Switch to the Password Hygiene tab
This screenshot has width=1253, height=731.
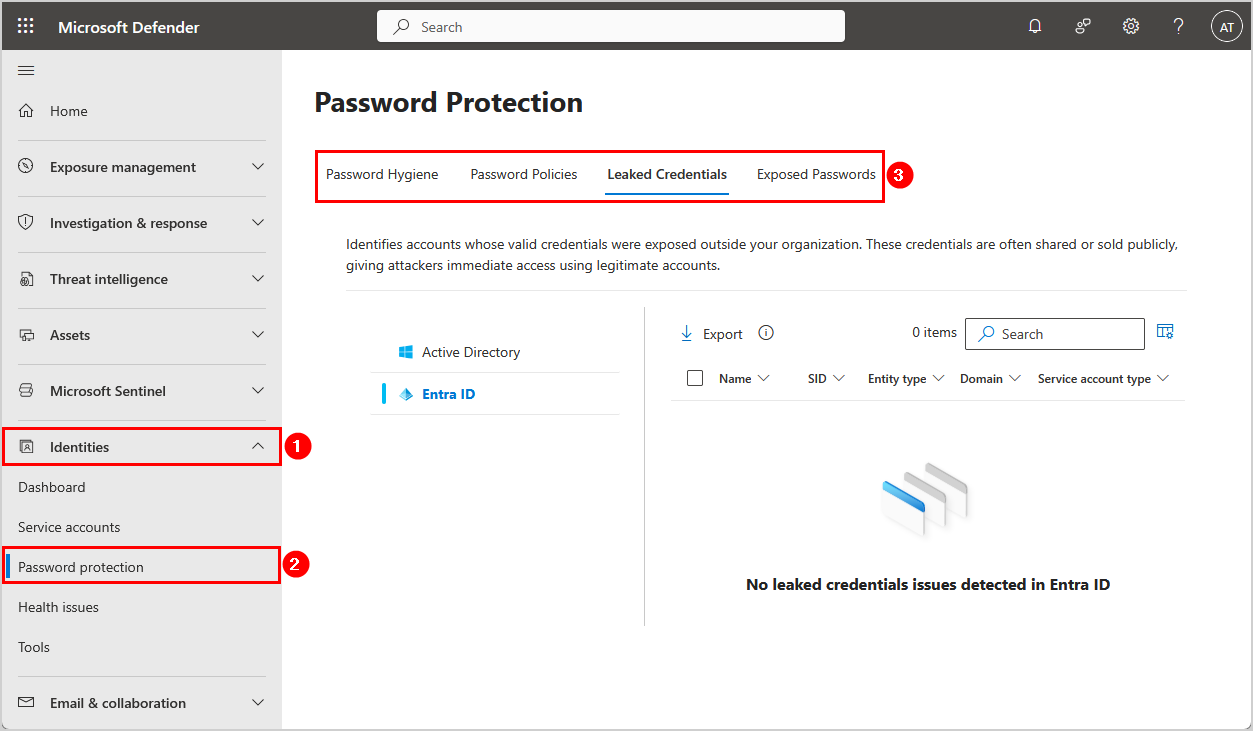pyautogui.click(x=382, y=174)
